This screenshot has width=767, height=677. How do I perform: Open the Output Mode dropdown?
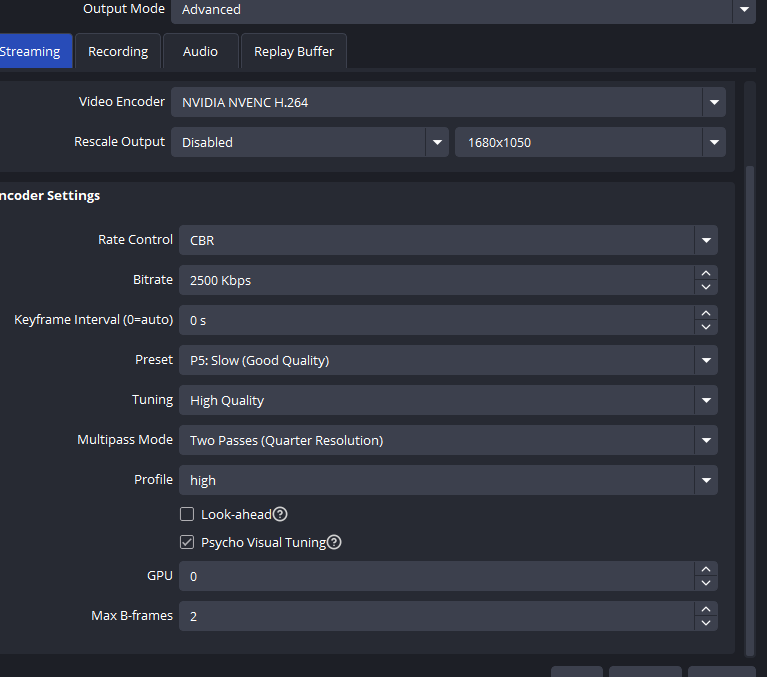click(x=463, y=10)
